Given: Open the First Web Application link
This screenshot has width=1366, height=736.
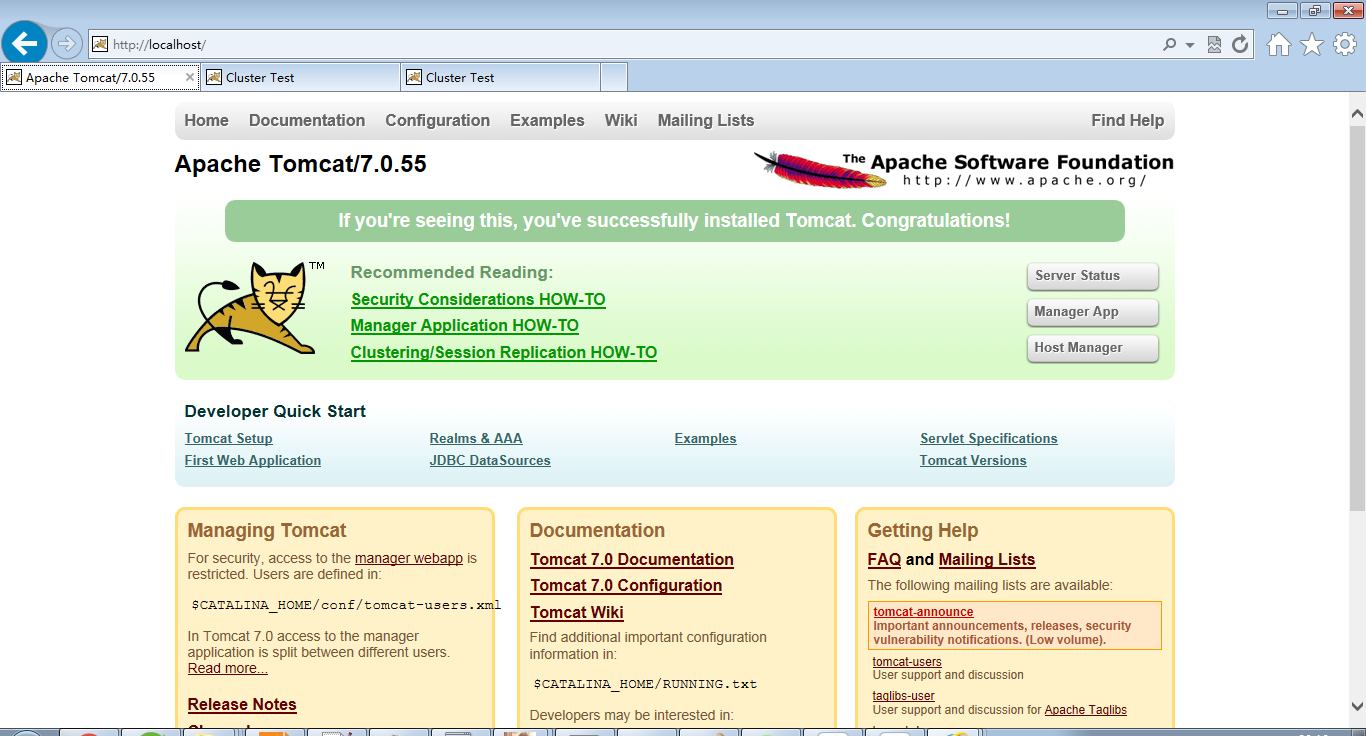Looking at the screenshot, I should pyautogui.click(x=253, y=461).
